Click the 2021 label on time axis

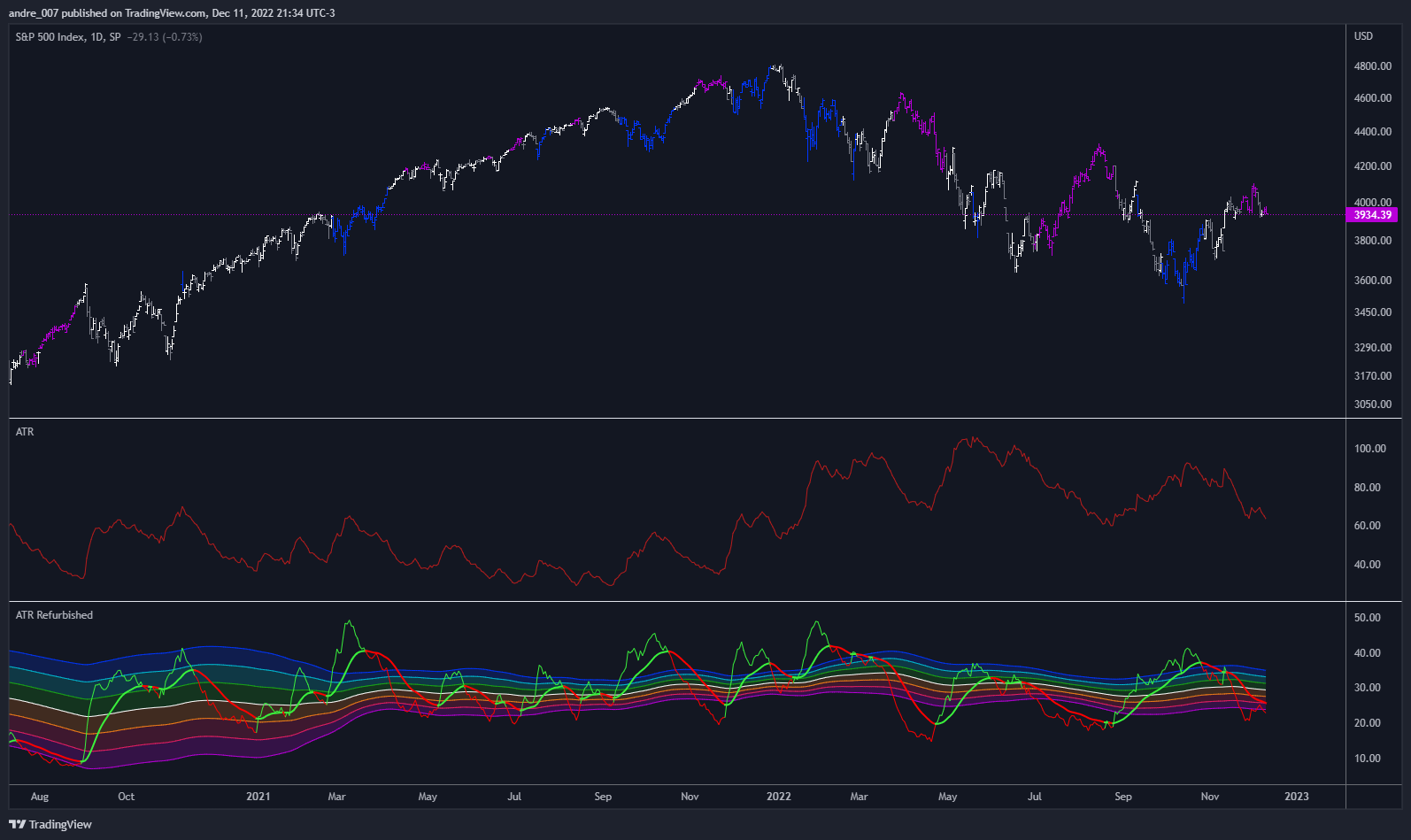(x=258, y=797)
